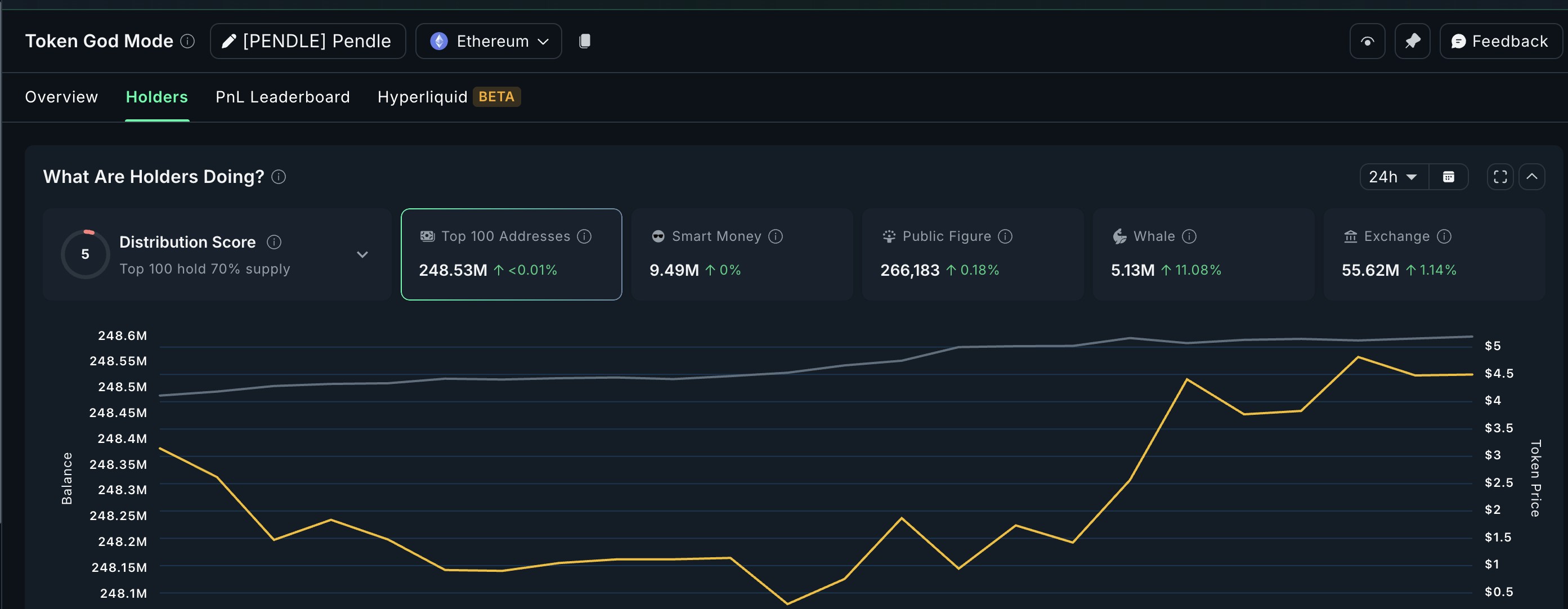Expand the Distribution Score chevron
This screenshot has height=609, width=1568.
tap(362, 254)
